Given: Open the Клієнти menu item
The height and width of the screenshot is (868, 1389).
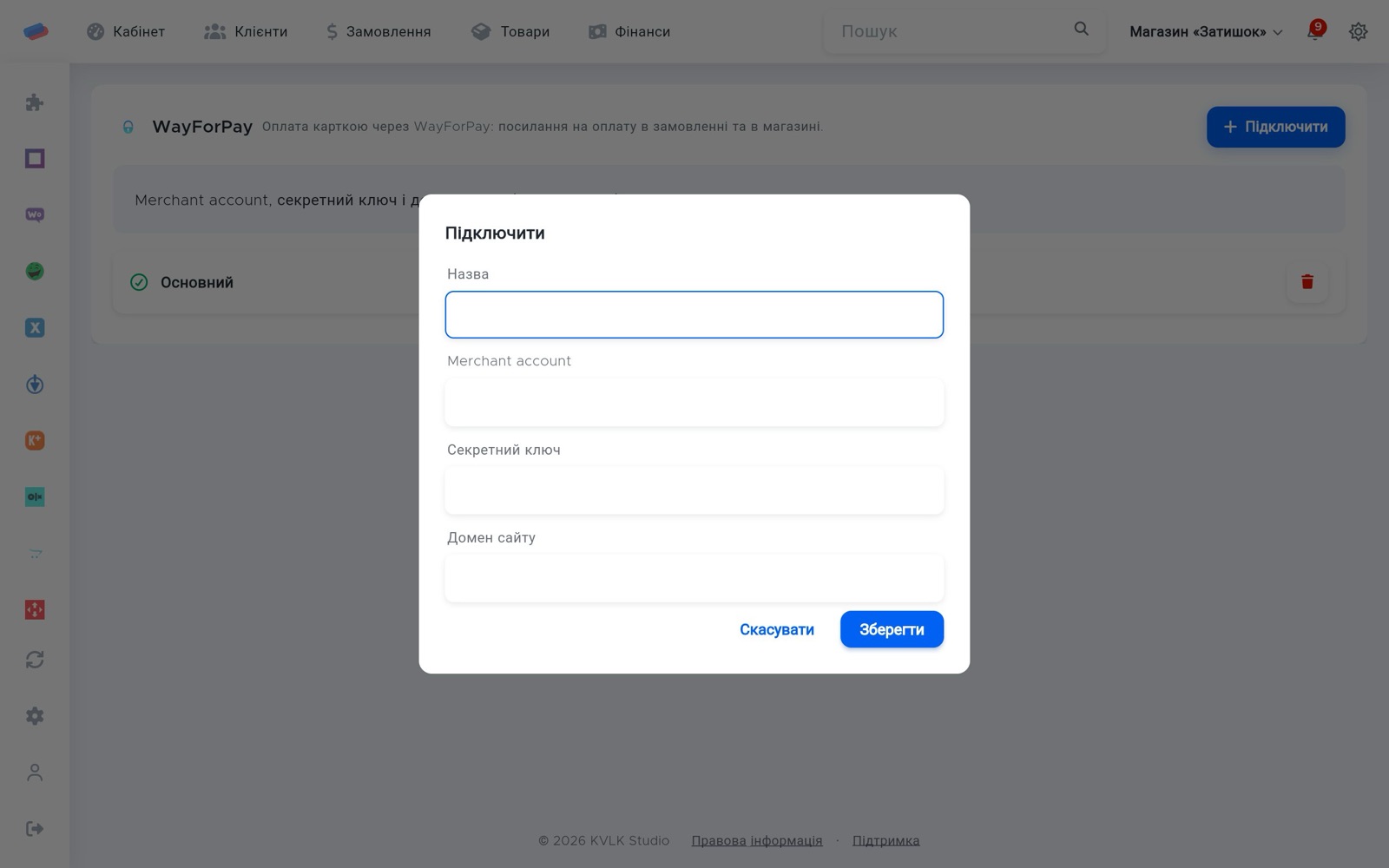Looking at the screenshot, I should [246, 32].
